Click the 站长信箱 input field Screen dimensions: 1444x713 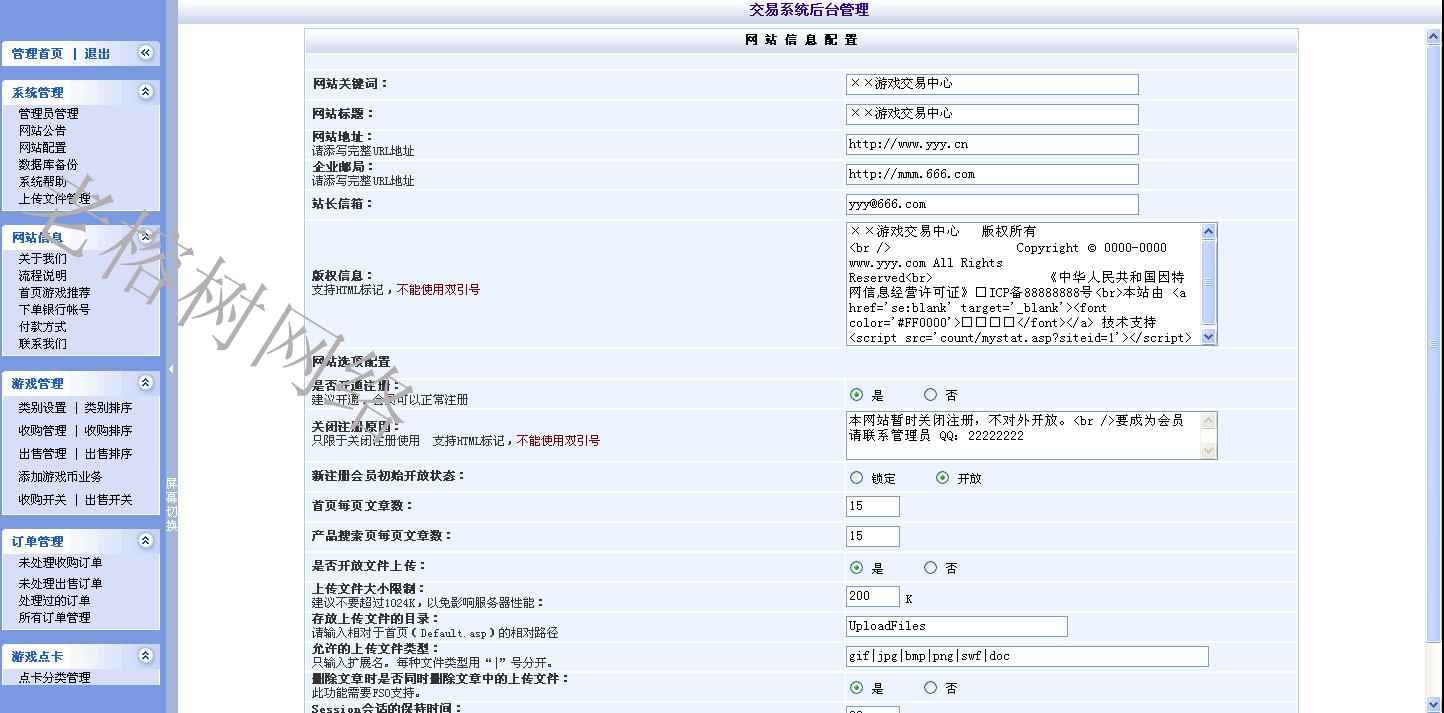[x=992, y=204]
